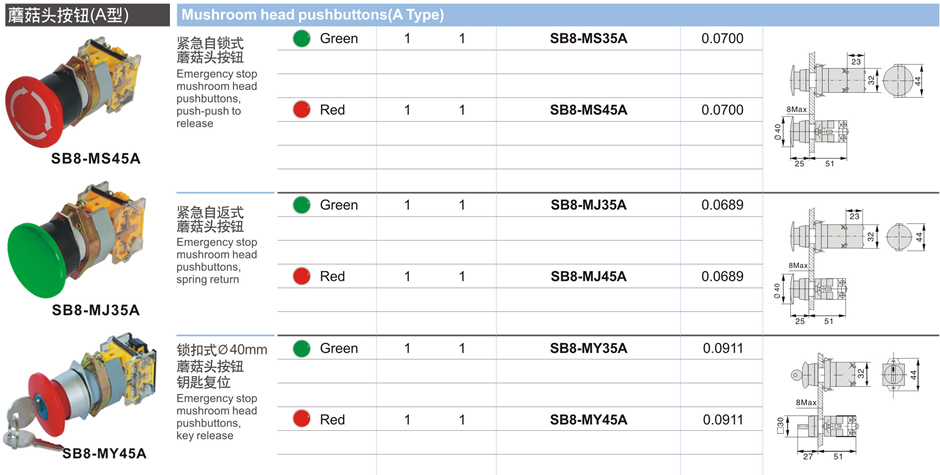Image resolution: width=940 pixels, height=475 pixels.
Task: Click the green dot in the SB8-MY35A row
Action: click(x=301, y=348)
